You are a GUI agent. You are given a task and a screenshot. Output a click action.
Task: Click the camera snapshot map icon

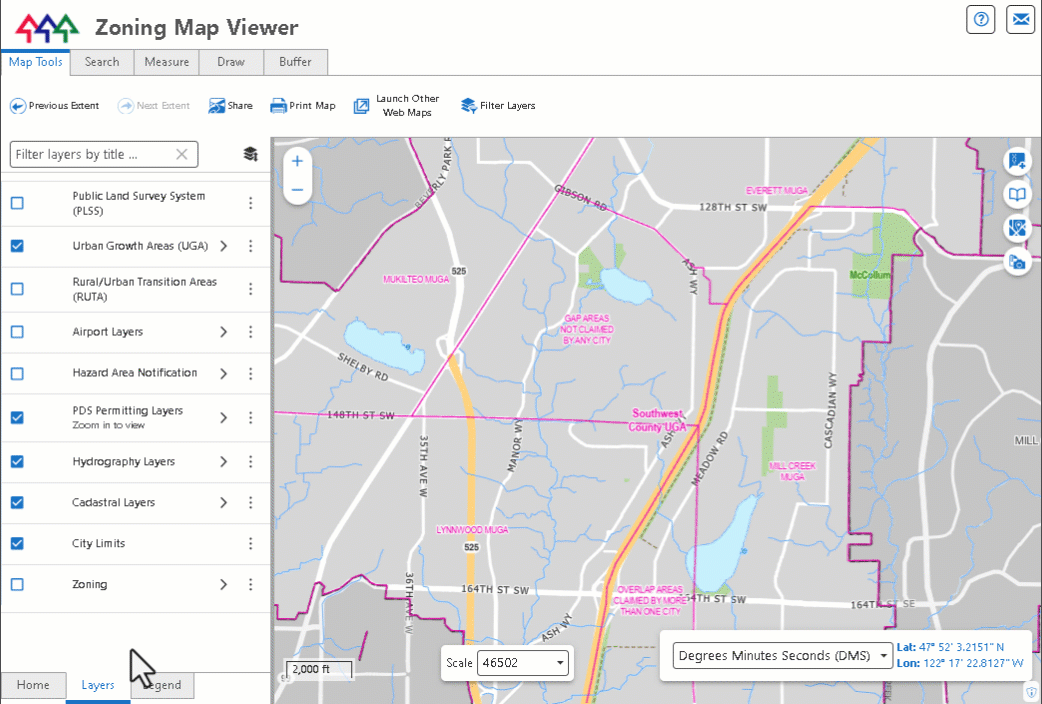pos(1017,262)
